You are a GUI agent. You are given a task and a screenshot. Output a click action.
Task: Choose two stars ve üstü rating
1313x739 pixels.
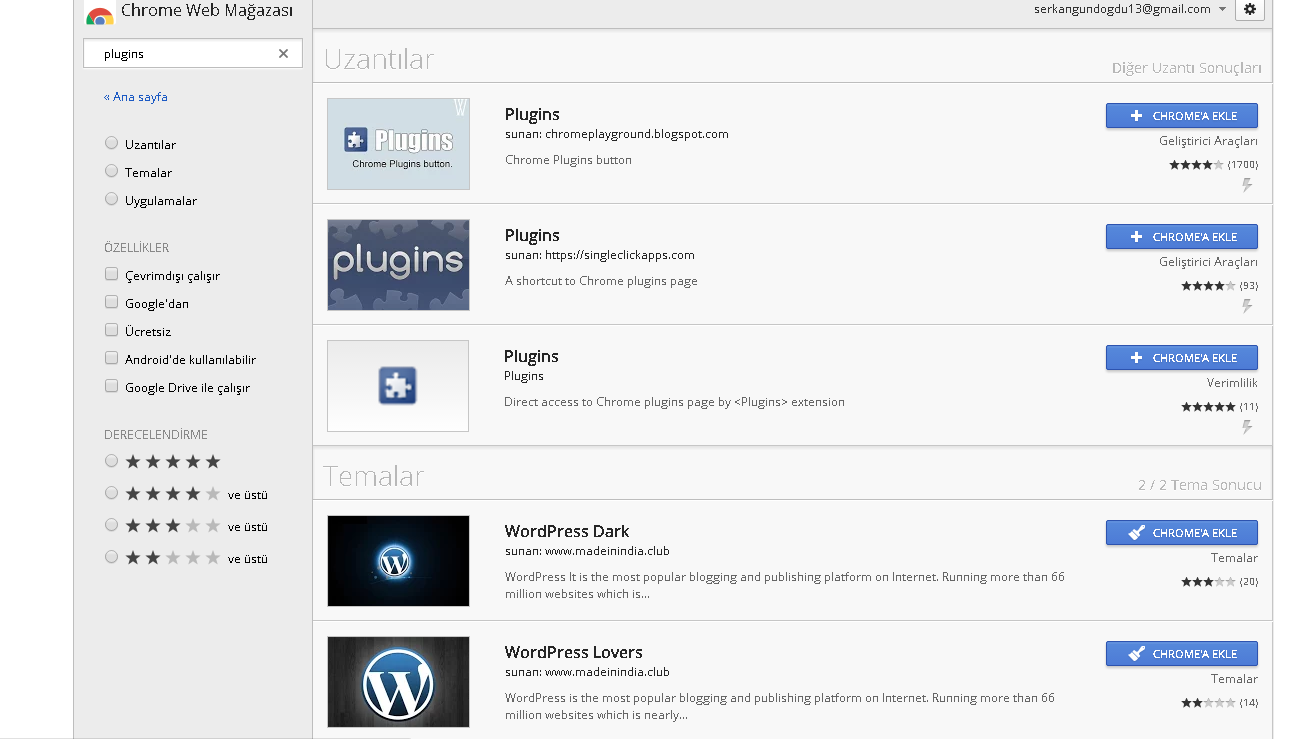pyautogui.click(x=111, y=557)
